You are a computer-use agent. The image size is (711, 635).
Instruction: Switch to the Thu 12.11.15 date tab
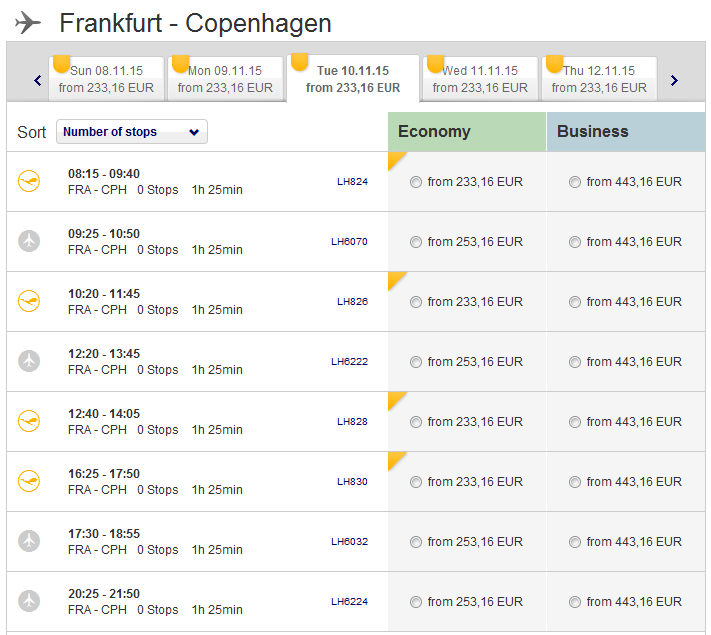[599, 79]
